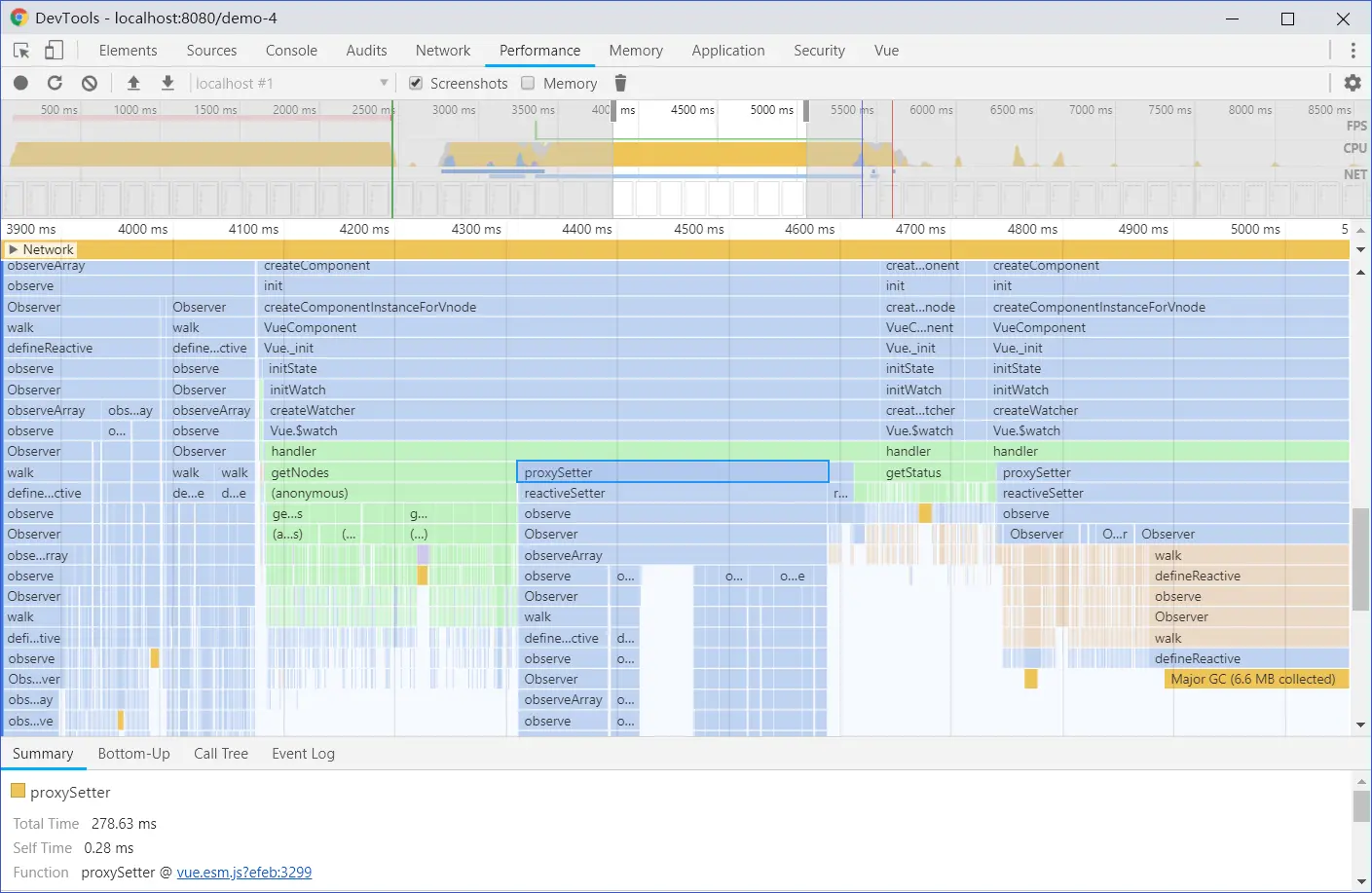Clear the recording with the clear icon
This screenshot has height=893, width=1372.
click(x=90, y=84)
